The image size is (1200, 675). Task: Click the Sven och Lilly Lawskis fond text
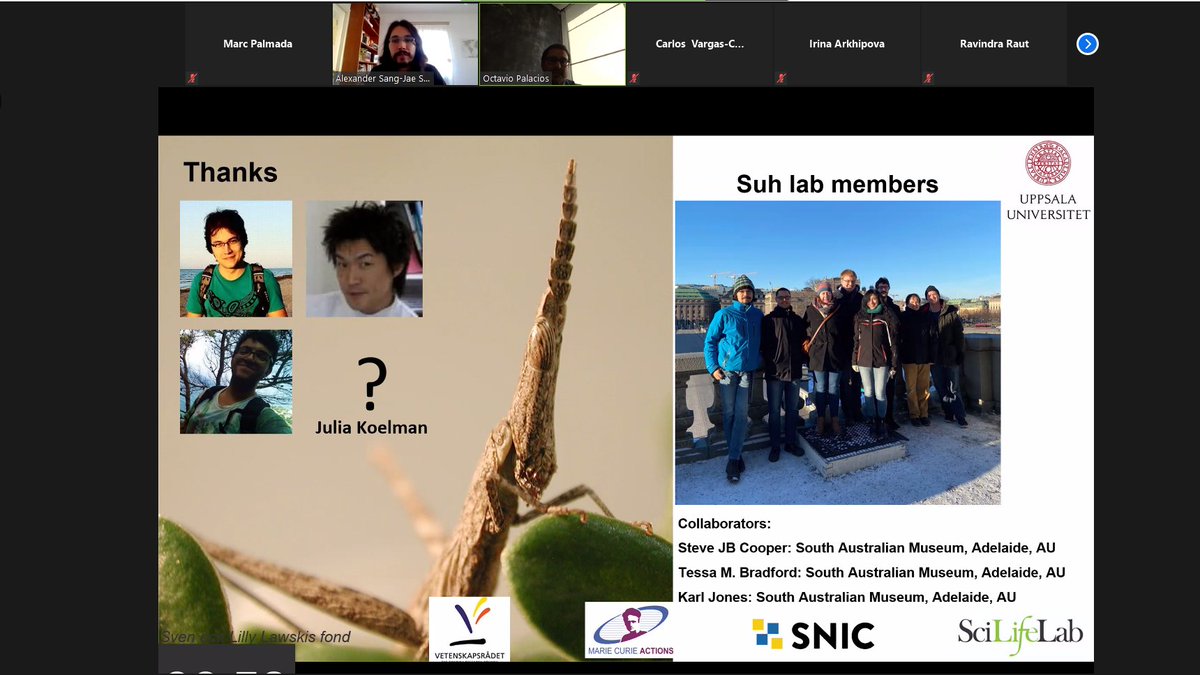tap(255, 637)
